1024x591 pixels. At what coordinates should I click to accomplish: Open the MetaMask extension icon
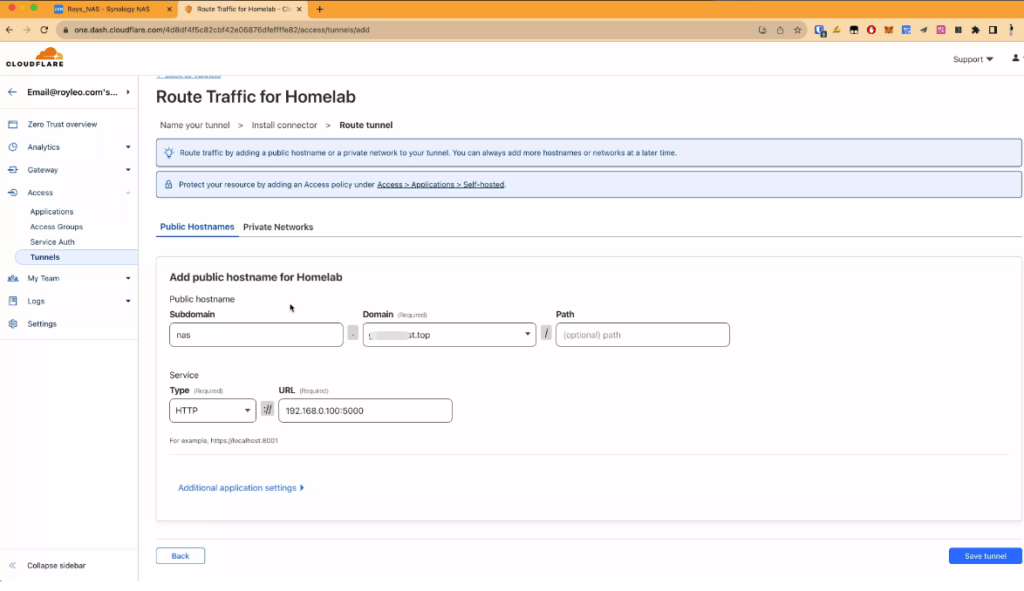tap(887, 30)
